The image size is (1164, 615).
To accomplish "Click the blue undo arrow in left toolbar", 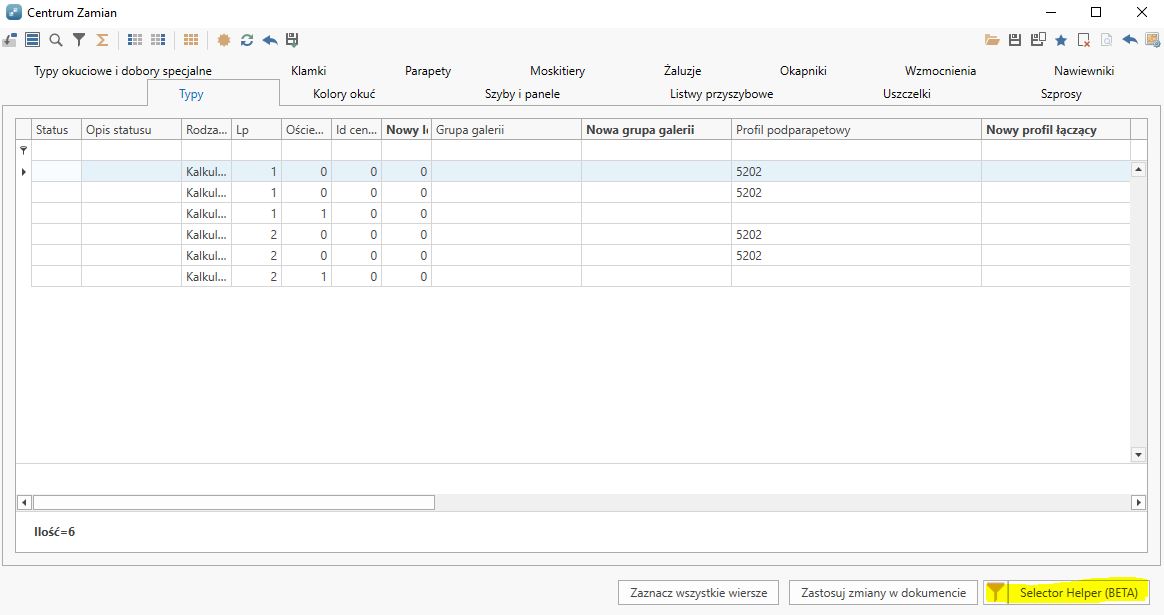I will (269, 40).
